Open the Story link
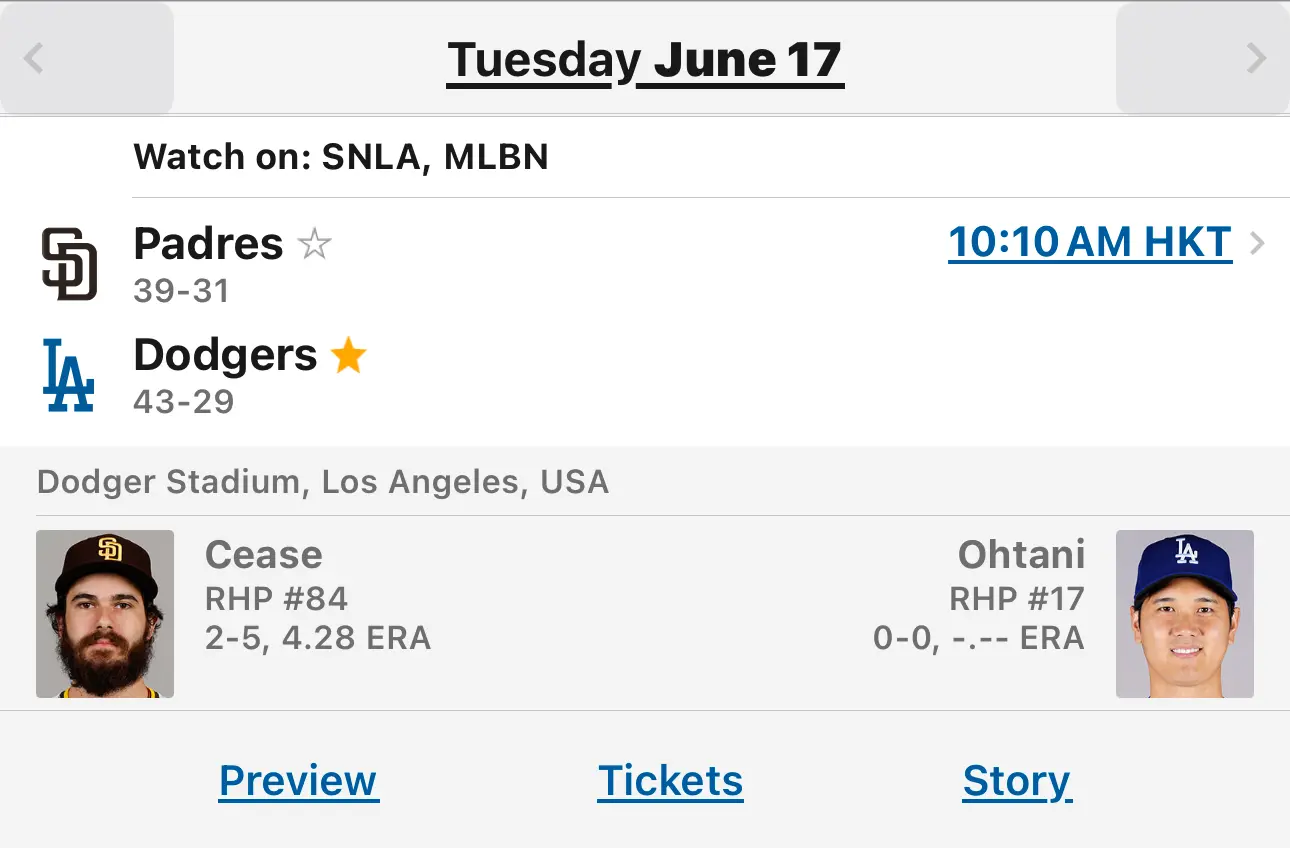The height and width of the screenshot is (848, 1290). click(1016, 781)
